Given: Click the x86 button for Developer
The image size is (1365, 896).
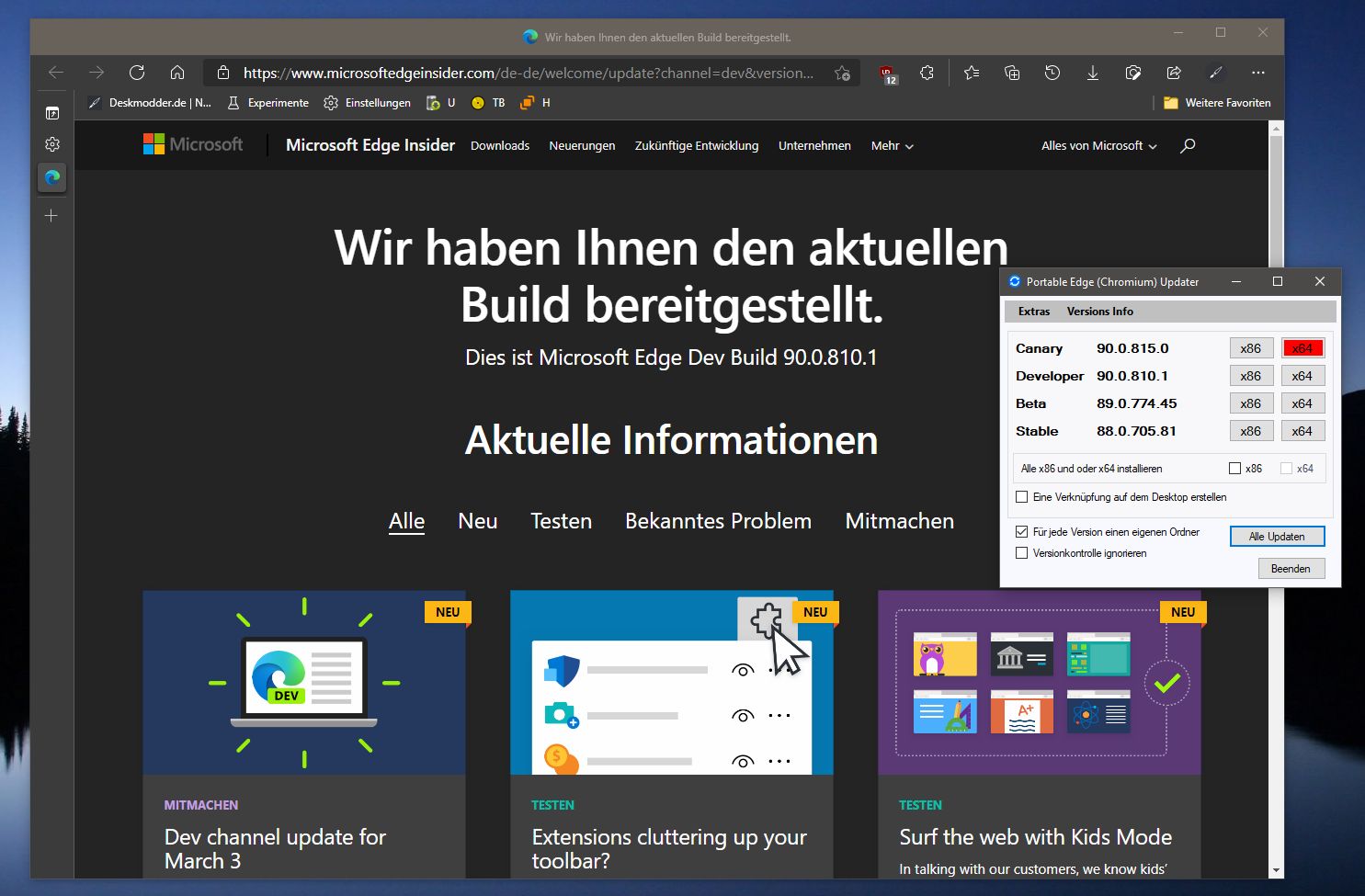Looking at the screenshot, I should pyautogui.click(x=1251, y=376).
